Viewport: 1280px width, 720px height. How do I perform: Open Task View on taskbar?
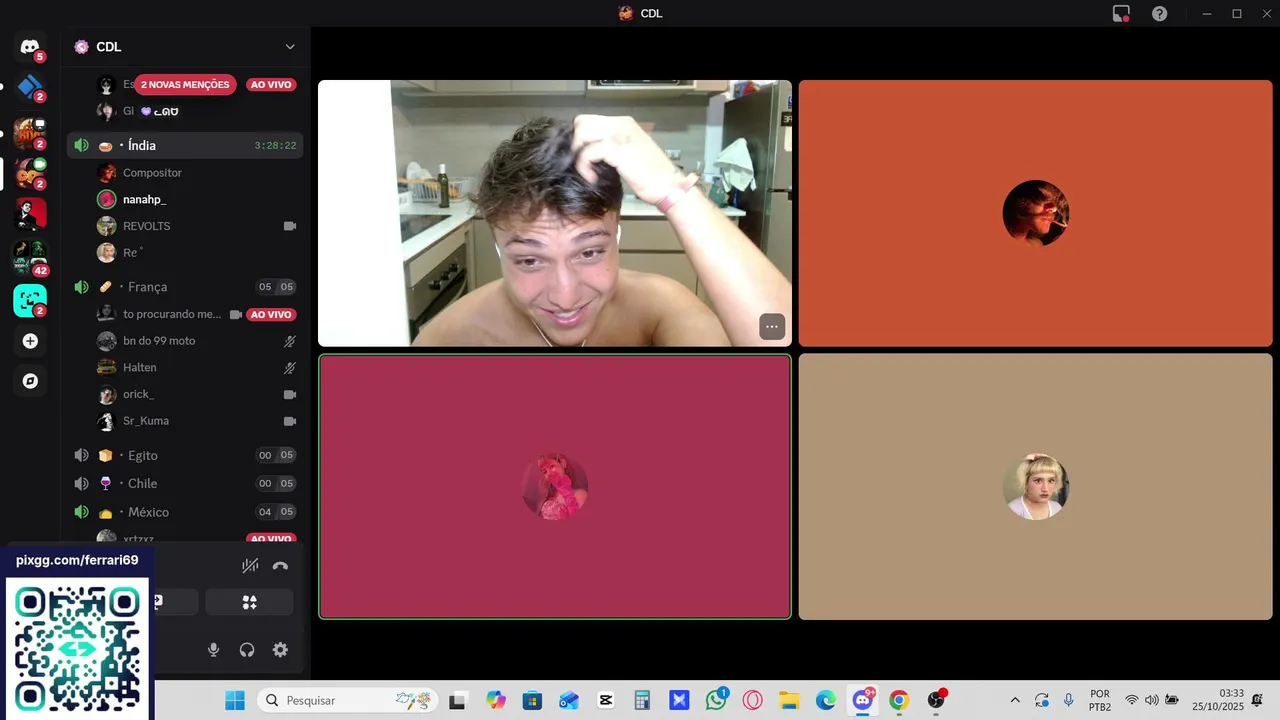(457, 700)
